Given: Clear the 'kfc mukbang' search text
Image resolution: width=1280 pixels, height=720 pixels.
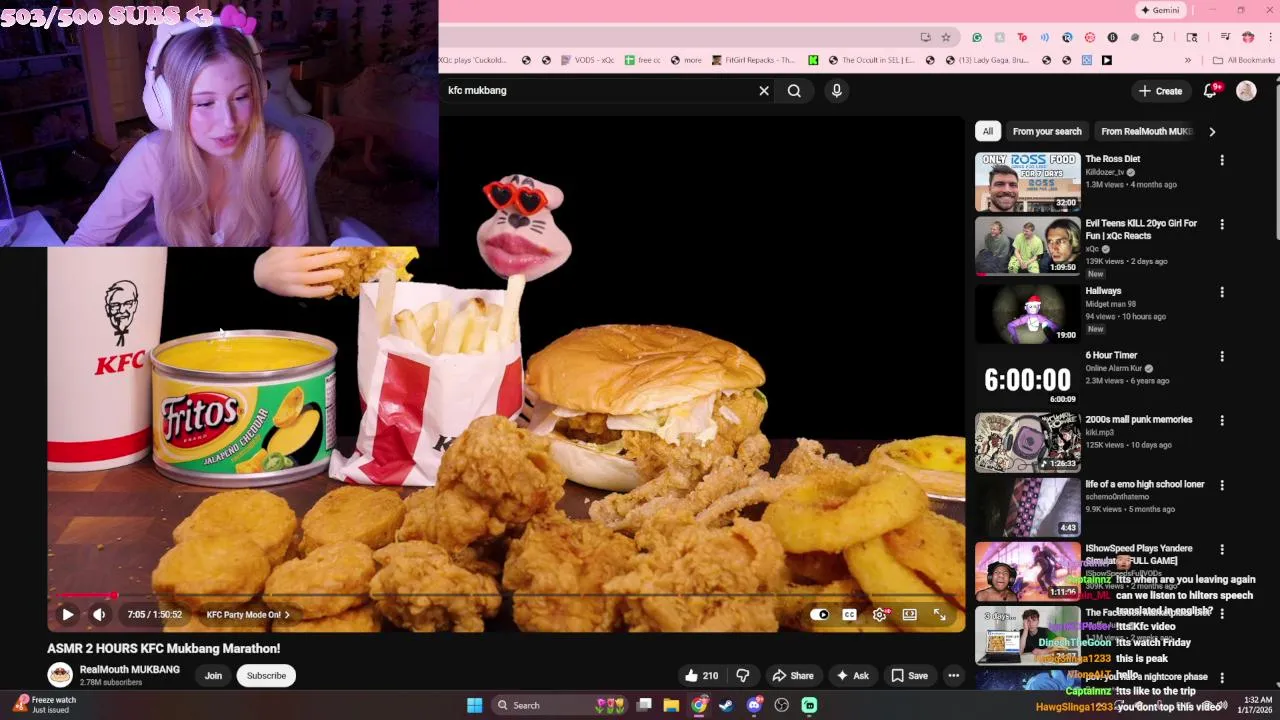Looking at the screenshot, I should click(764, 91).
